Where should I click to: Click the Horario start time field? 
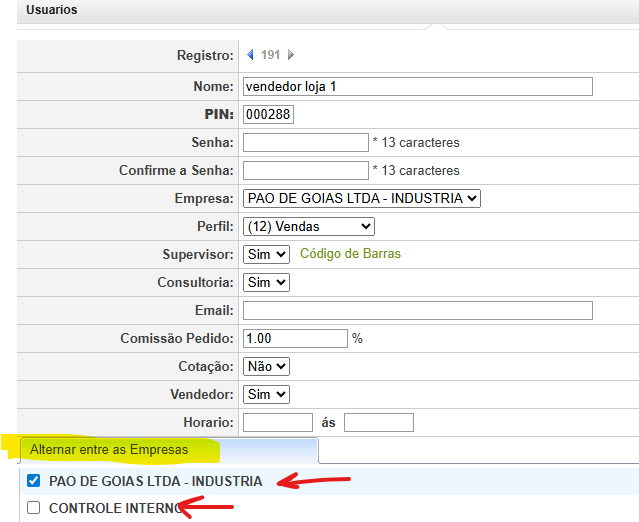(x=277, y=422)
